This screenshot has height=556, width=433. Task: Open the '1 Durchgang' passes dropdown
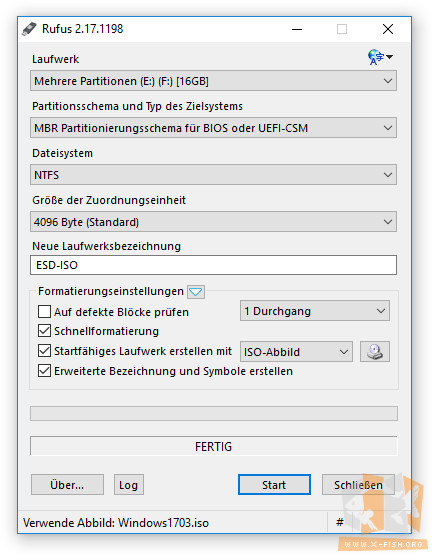click(315, 311)
